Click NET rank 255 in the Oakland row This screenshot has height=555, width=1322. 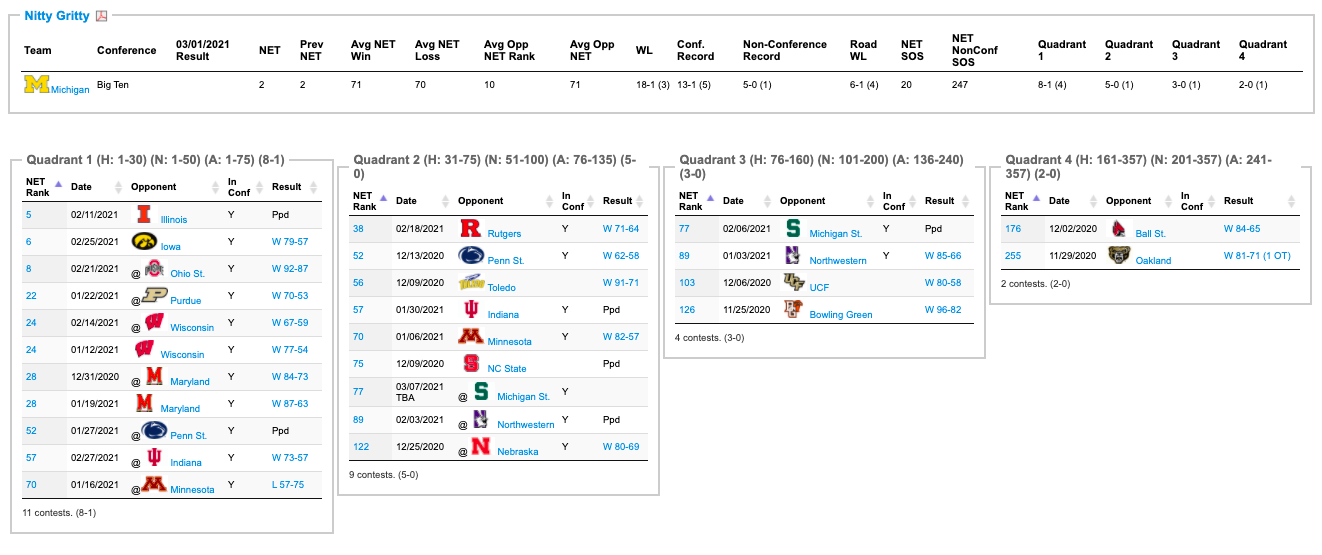[x=1013, y=255]
